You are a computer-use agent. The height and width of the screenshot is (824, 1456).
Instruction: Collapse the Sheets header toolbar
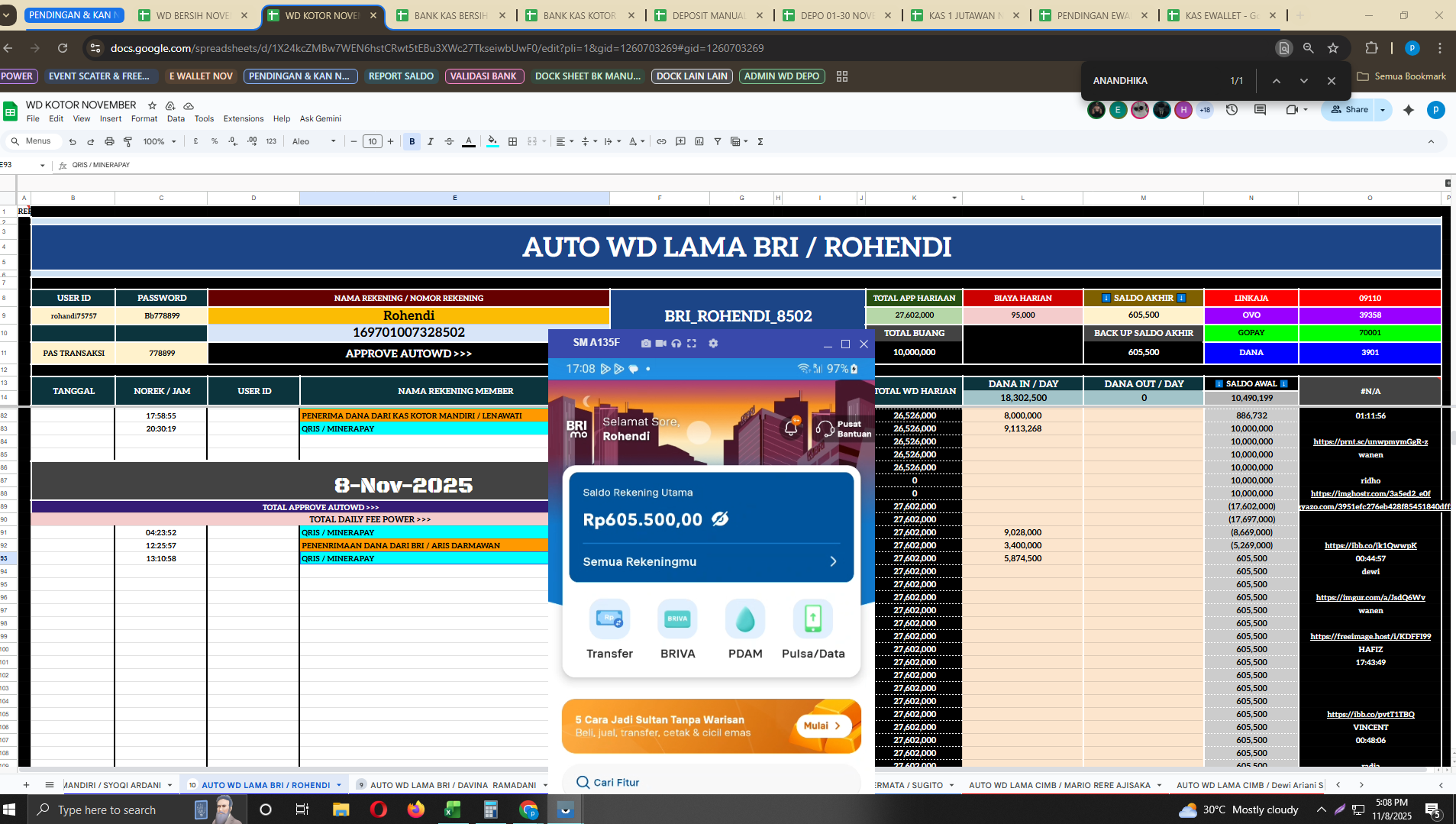point(1431,141)
